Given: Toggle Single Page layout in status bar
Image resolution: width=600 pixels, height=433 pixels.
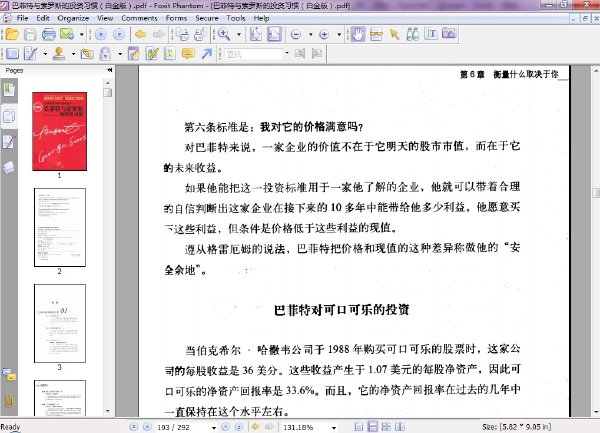Looking at the screenshot, I should tap(359, 427).
